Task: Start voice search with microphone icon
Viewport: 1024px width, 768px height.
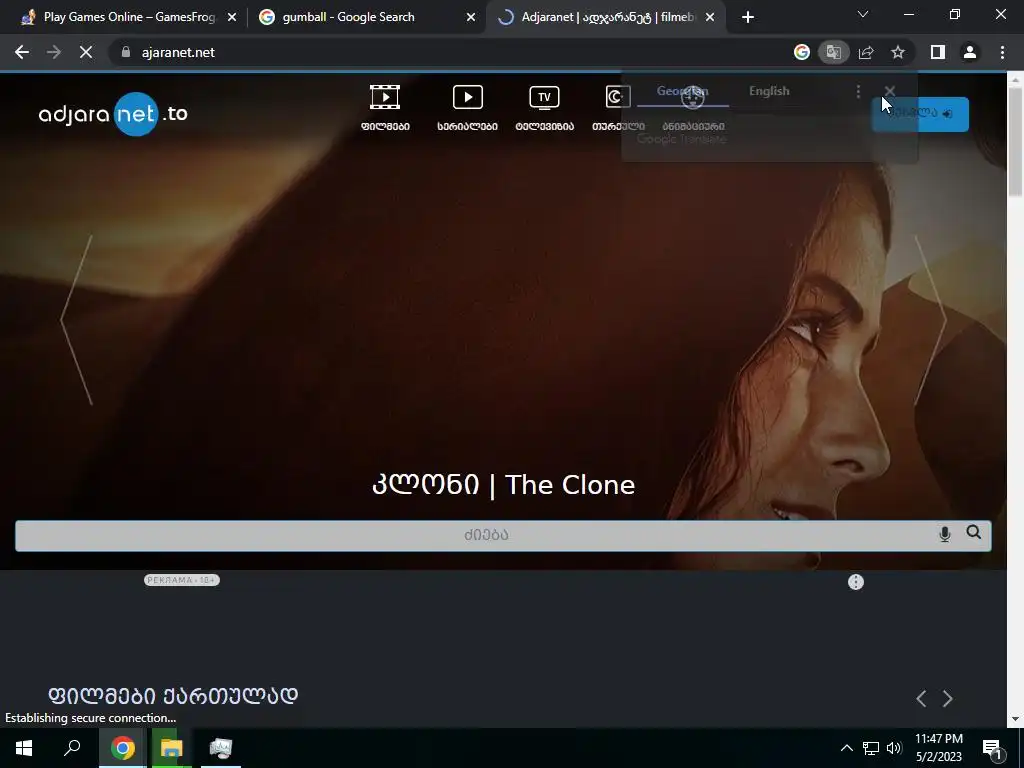Action: [944, 534]
